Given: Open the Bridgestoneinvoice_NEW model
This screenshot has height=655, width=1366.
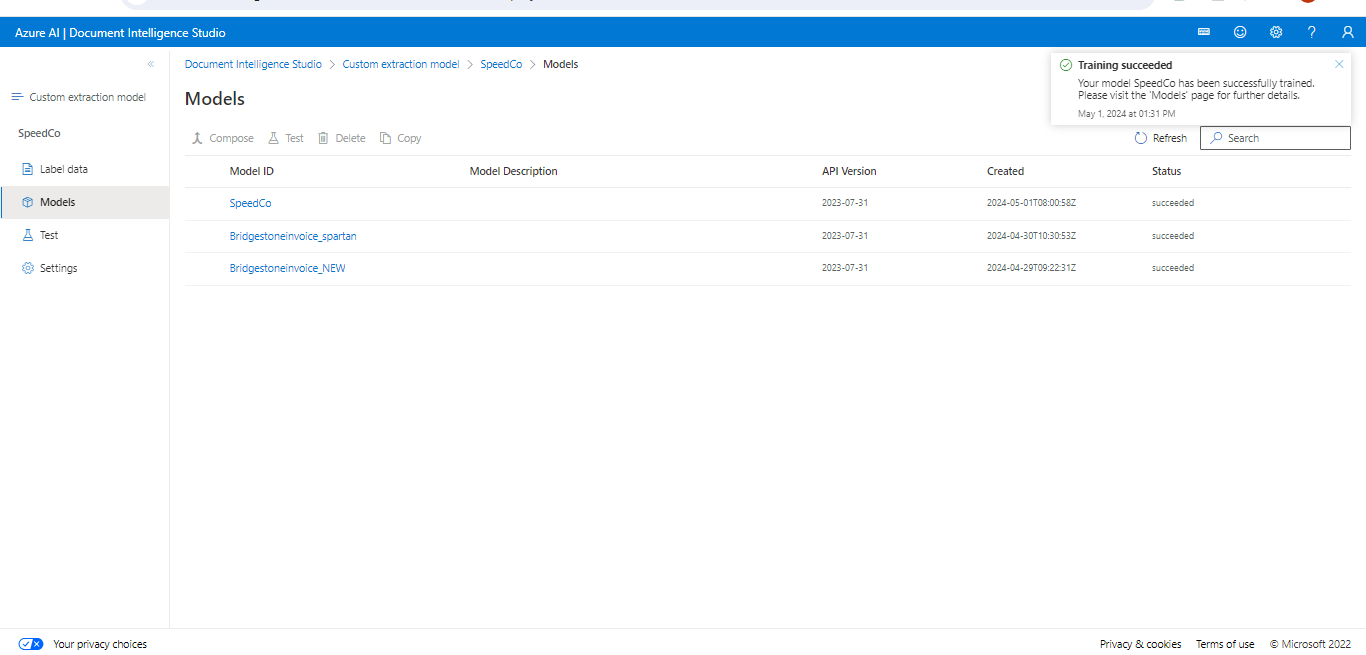Looking at the screenshot, I should [x=287, y=268].
